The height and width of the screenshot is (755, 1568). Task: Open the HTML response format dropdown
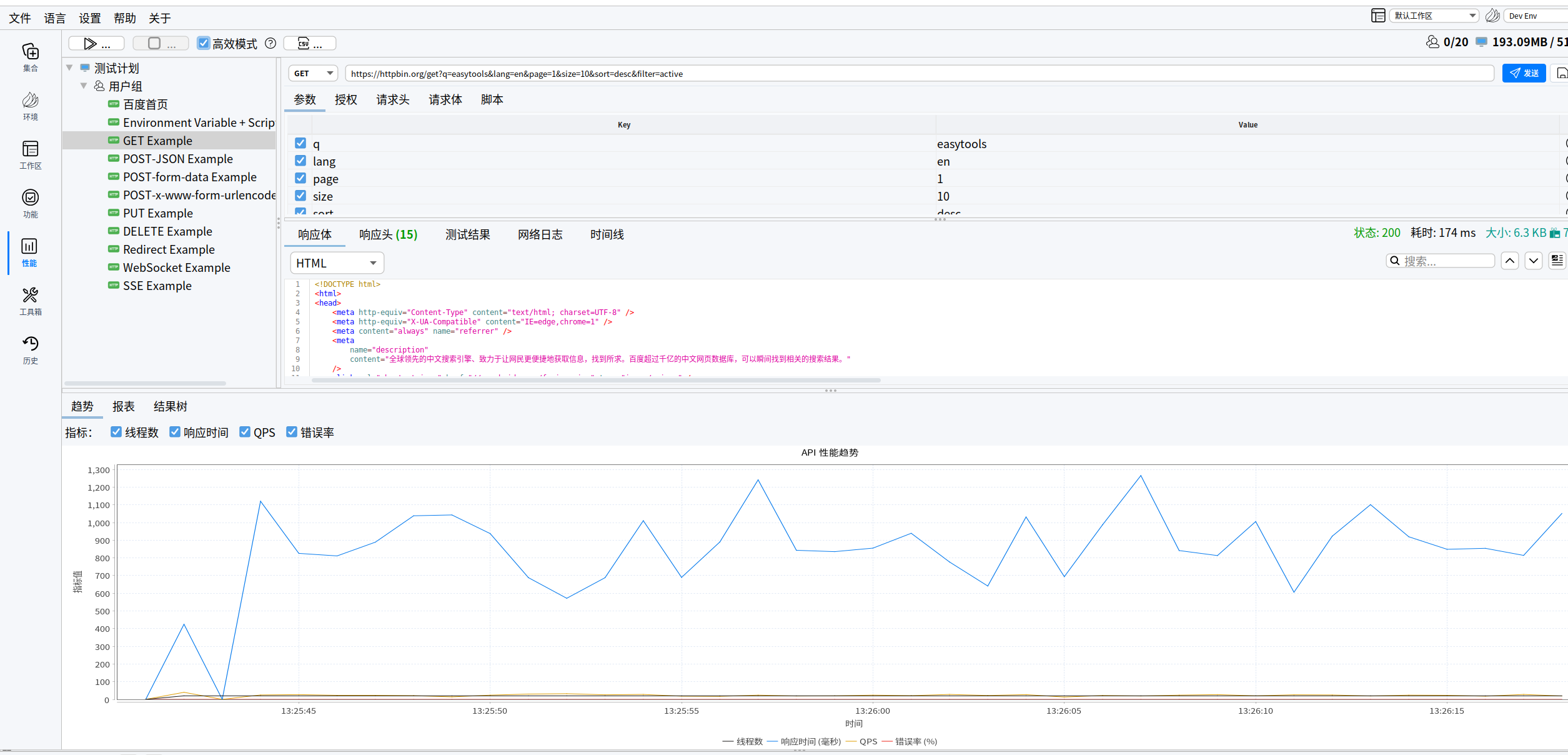[337, 263]
